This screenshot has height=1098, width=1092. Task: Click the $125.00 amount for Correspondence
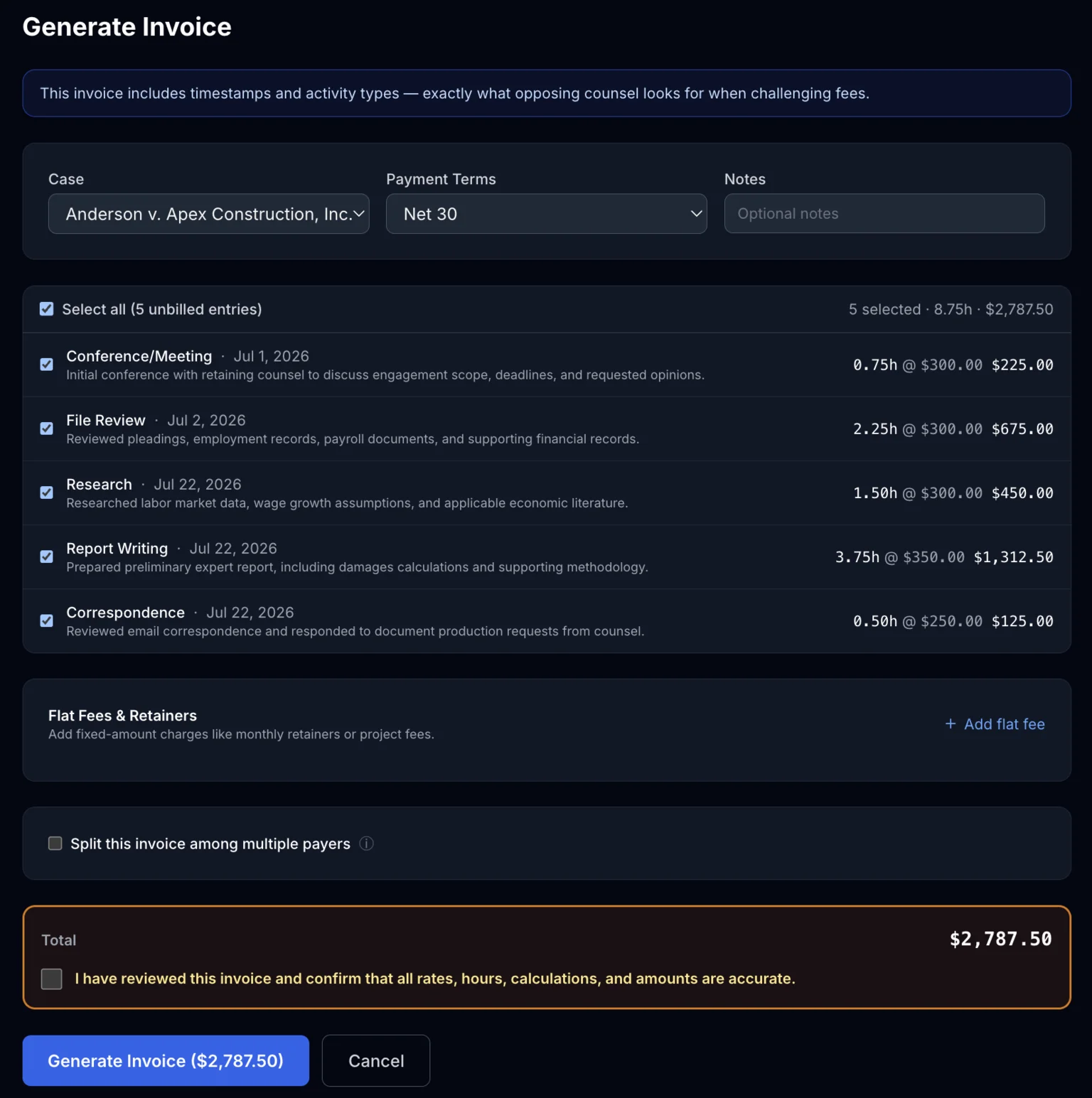(x=1022, y=621)
